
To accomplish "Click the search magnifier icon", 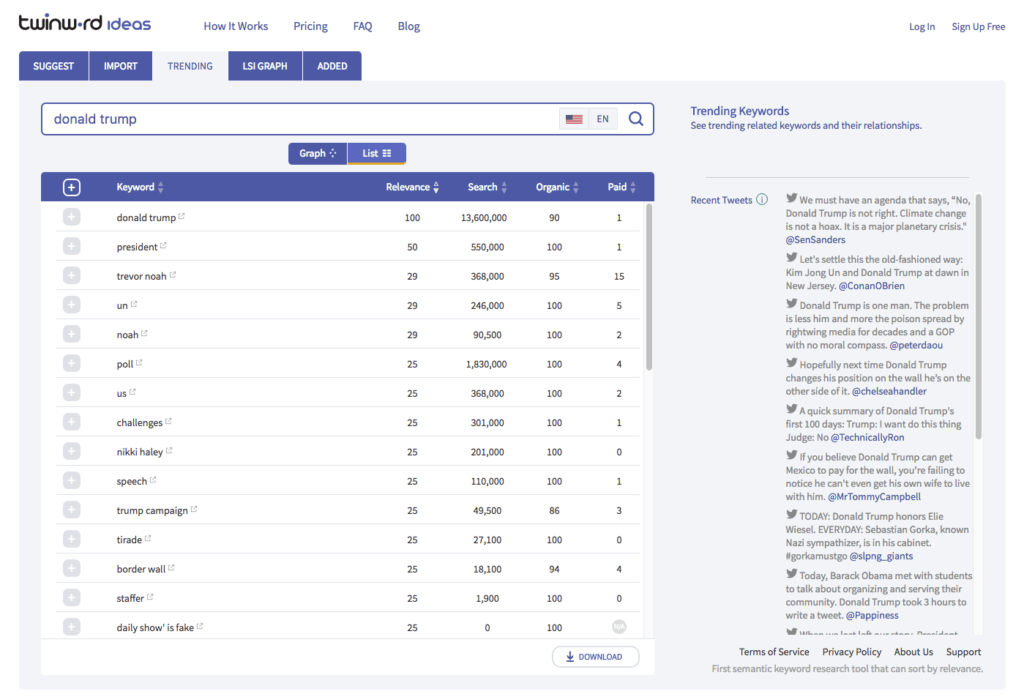I will click(x=635, y=119).
